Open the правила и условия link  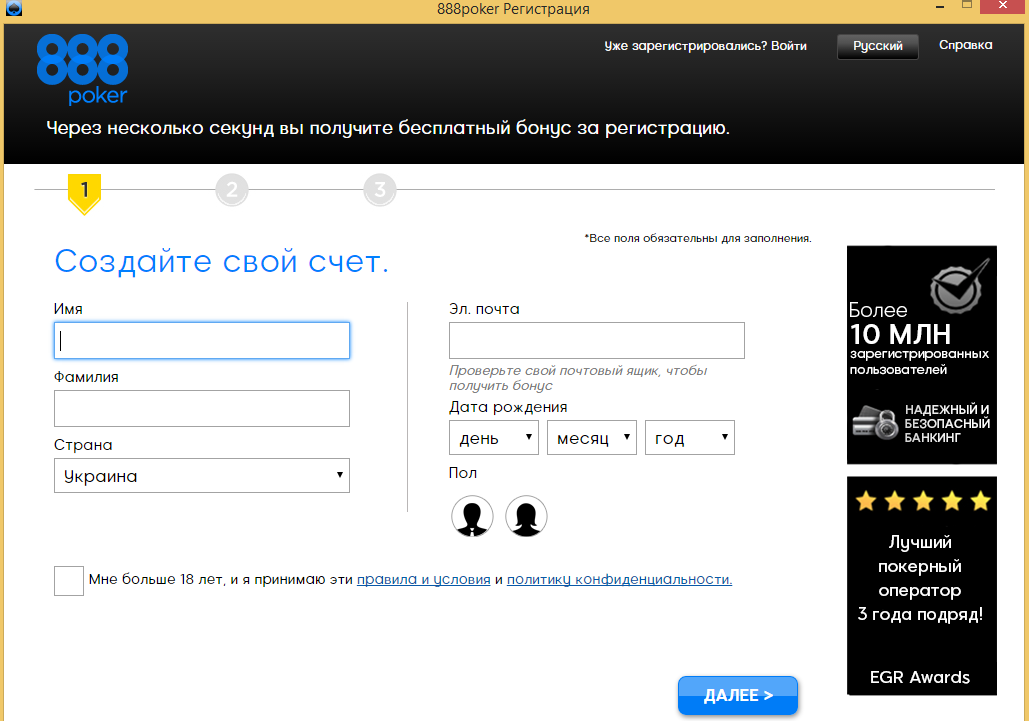[423, 579]
